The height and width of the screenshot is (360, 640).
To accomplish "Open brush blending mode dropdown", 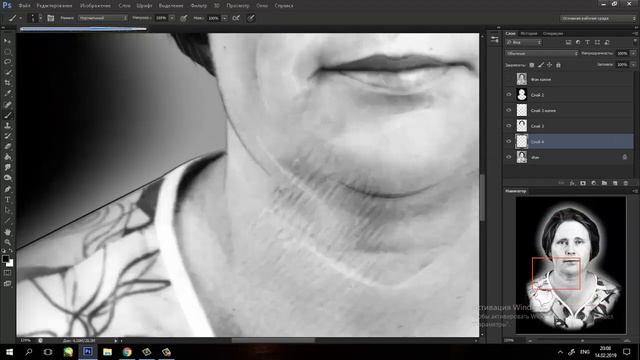I will (103, 18).
